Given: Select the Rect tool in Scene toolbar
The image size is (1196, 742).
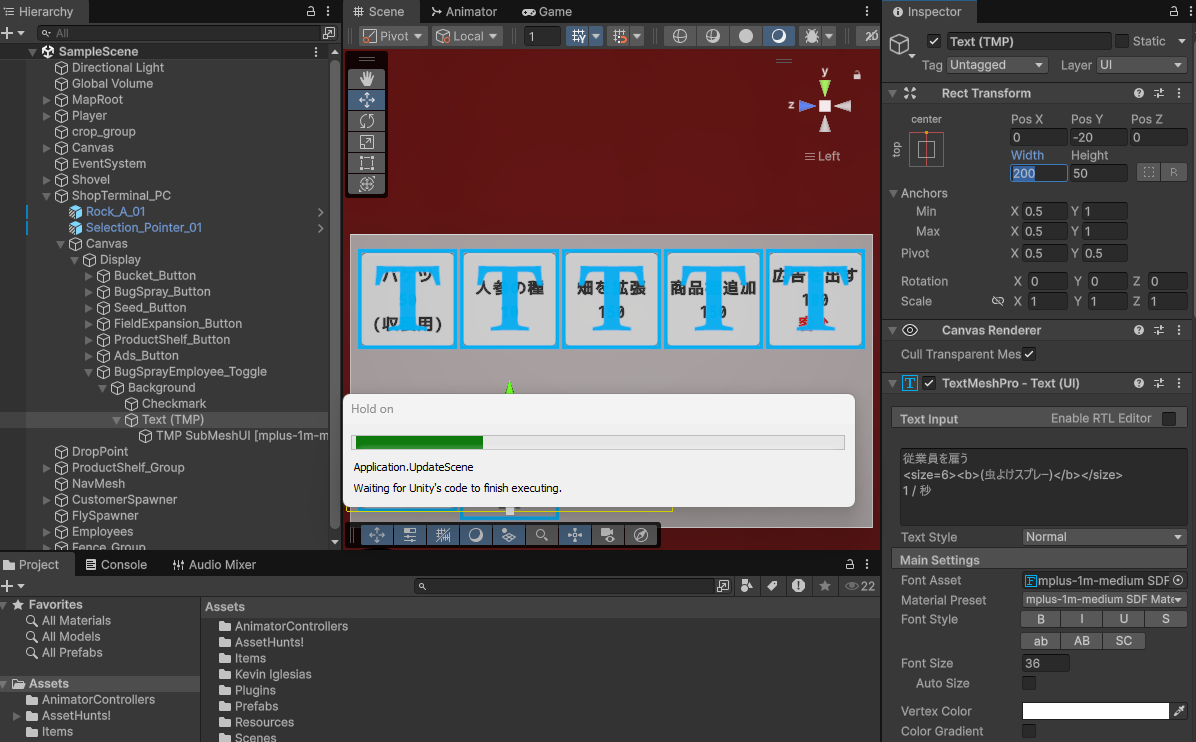Looking at the screenshot, I should tap(367, 163).
